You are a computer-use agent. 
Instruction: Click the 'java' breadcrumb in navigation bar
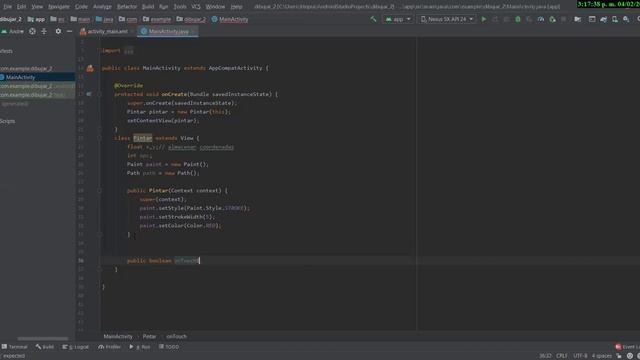104,19
